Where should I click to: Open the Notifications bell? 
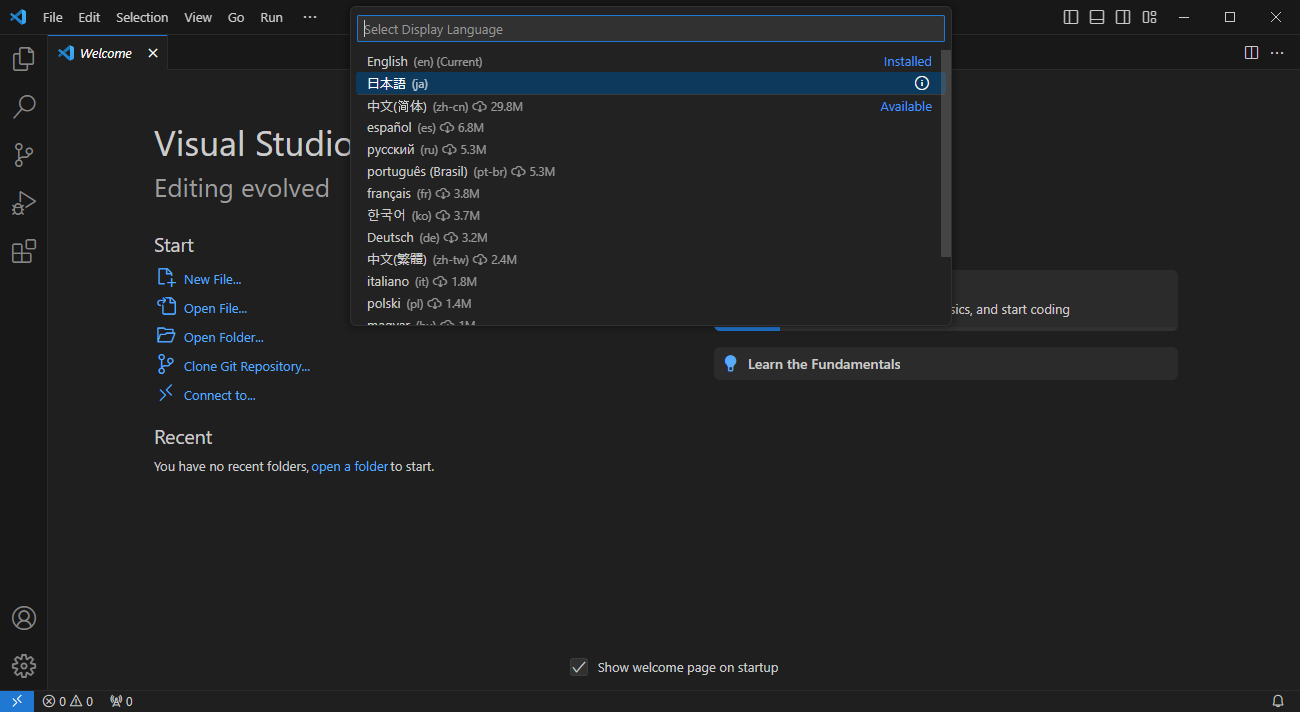click(x=1277, y=700)
